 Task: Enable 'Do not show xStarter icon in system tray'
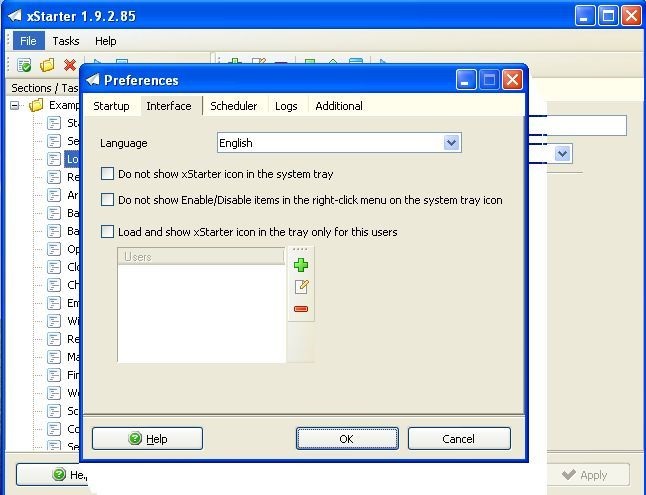[107, 174]
